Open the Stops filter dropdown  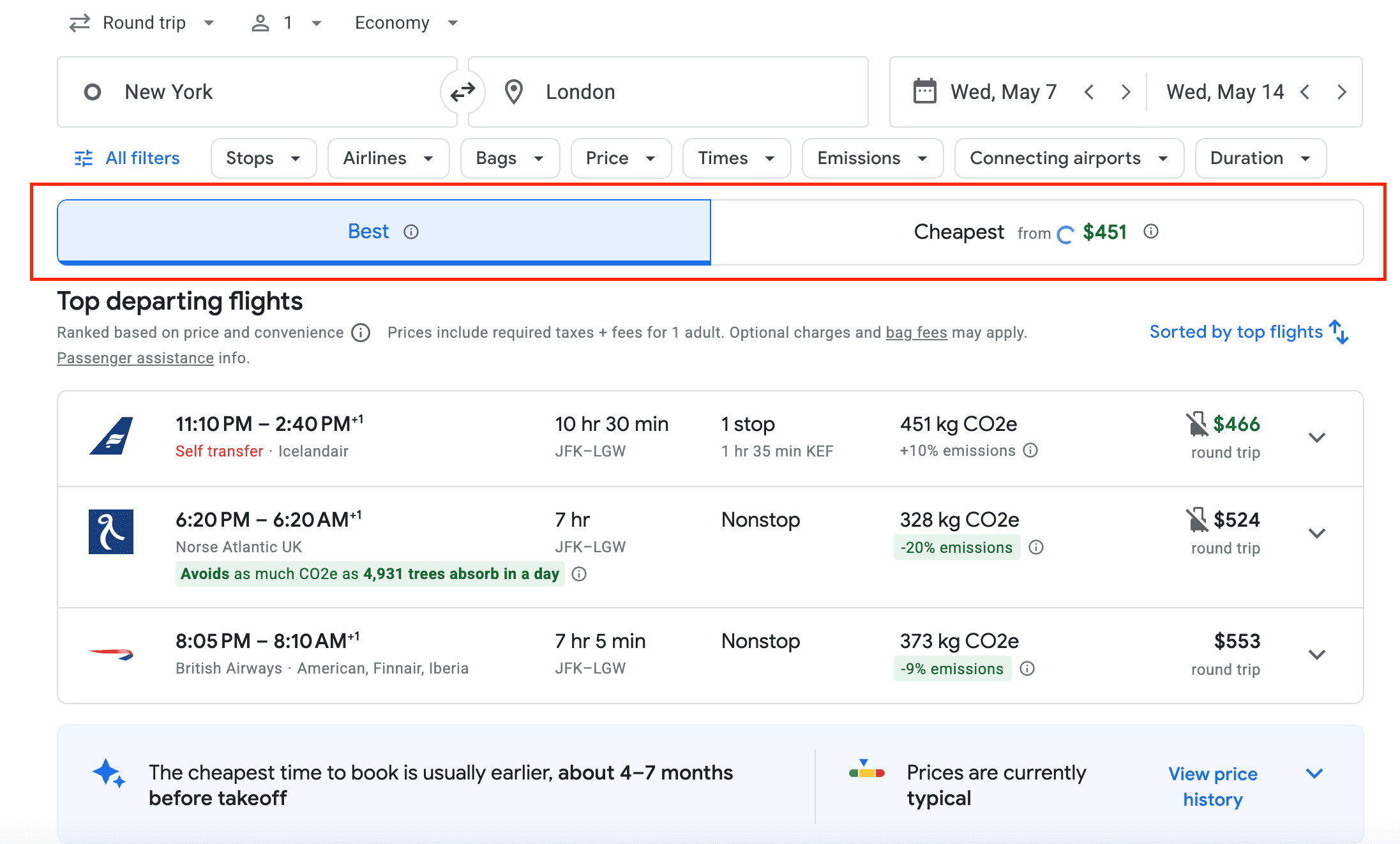[264, 158]
